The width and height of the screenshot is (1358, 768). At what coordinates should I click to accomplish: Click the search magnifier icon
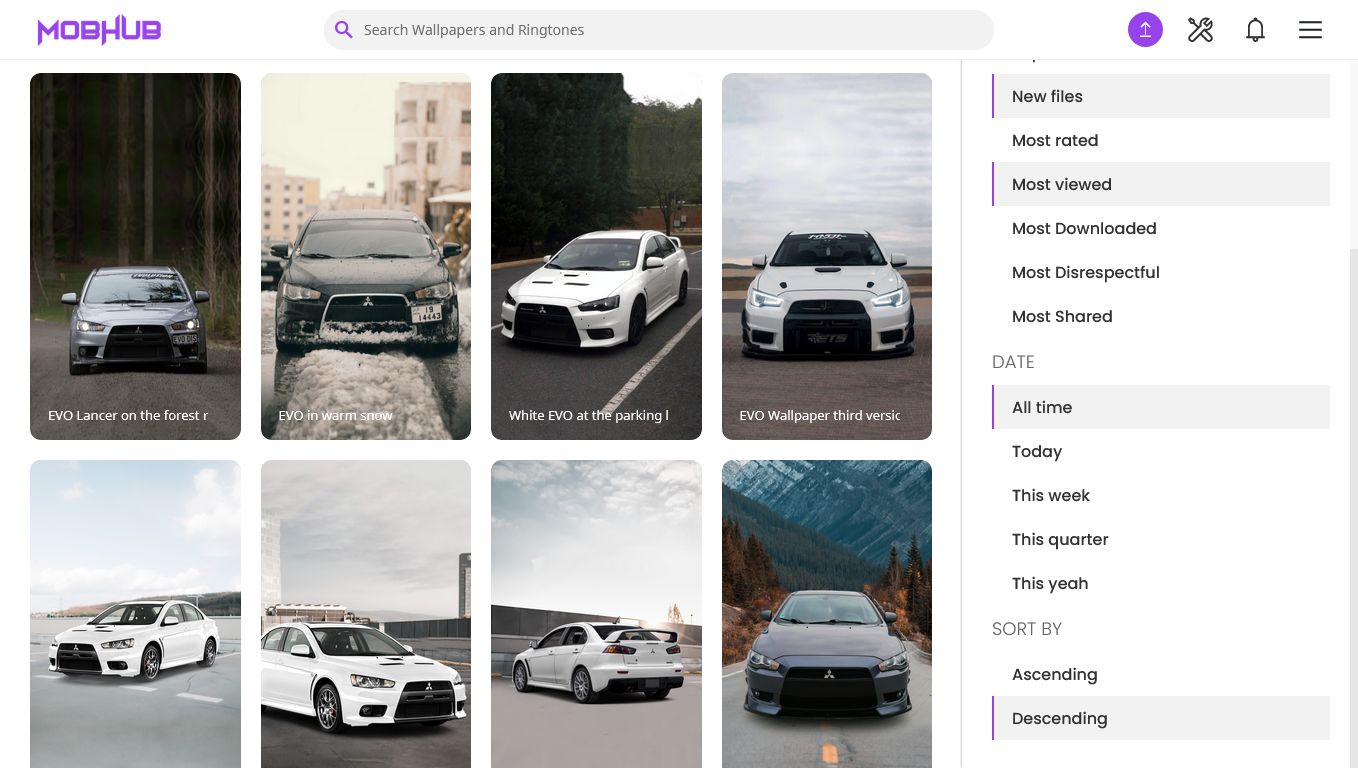tap(343, 30)
